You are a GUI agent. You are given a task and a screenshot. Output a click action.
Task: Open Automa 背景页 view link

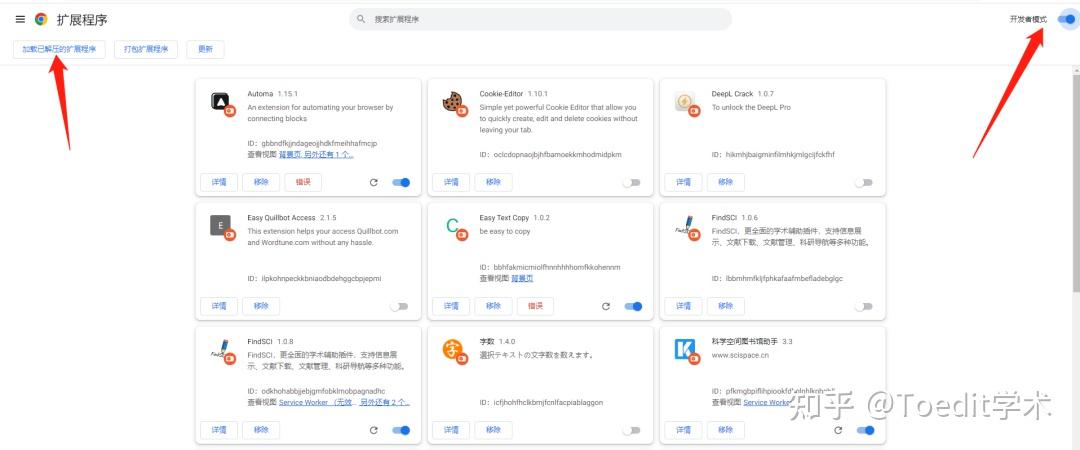coord(289,154)
